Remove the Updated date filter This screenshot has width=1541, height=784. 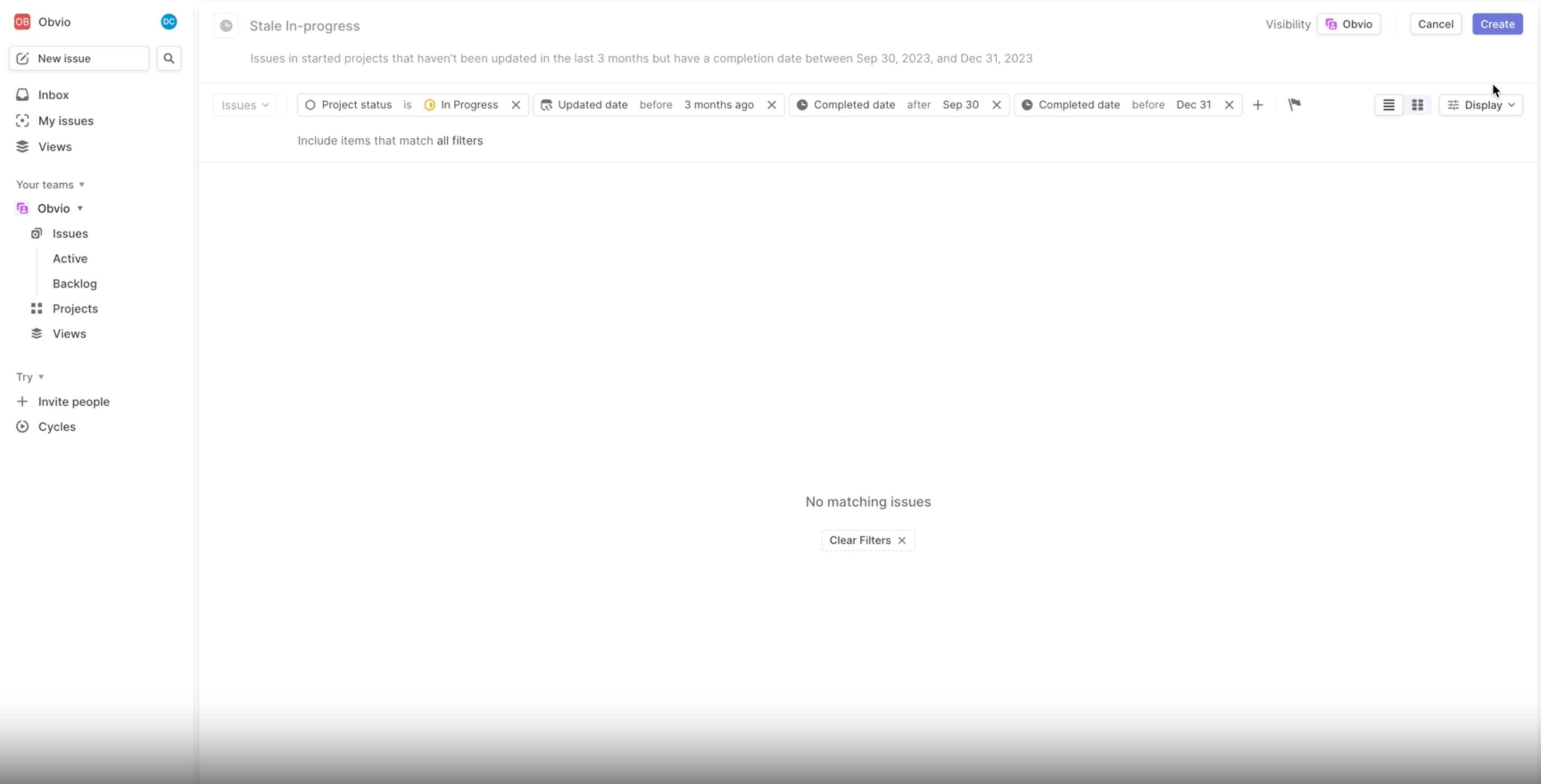click(772, 105)
